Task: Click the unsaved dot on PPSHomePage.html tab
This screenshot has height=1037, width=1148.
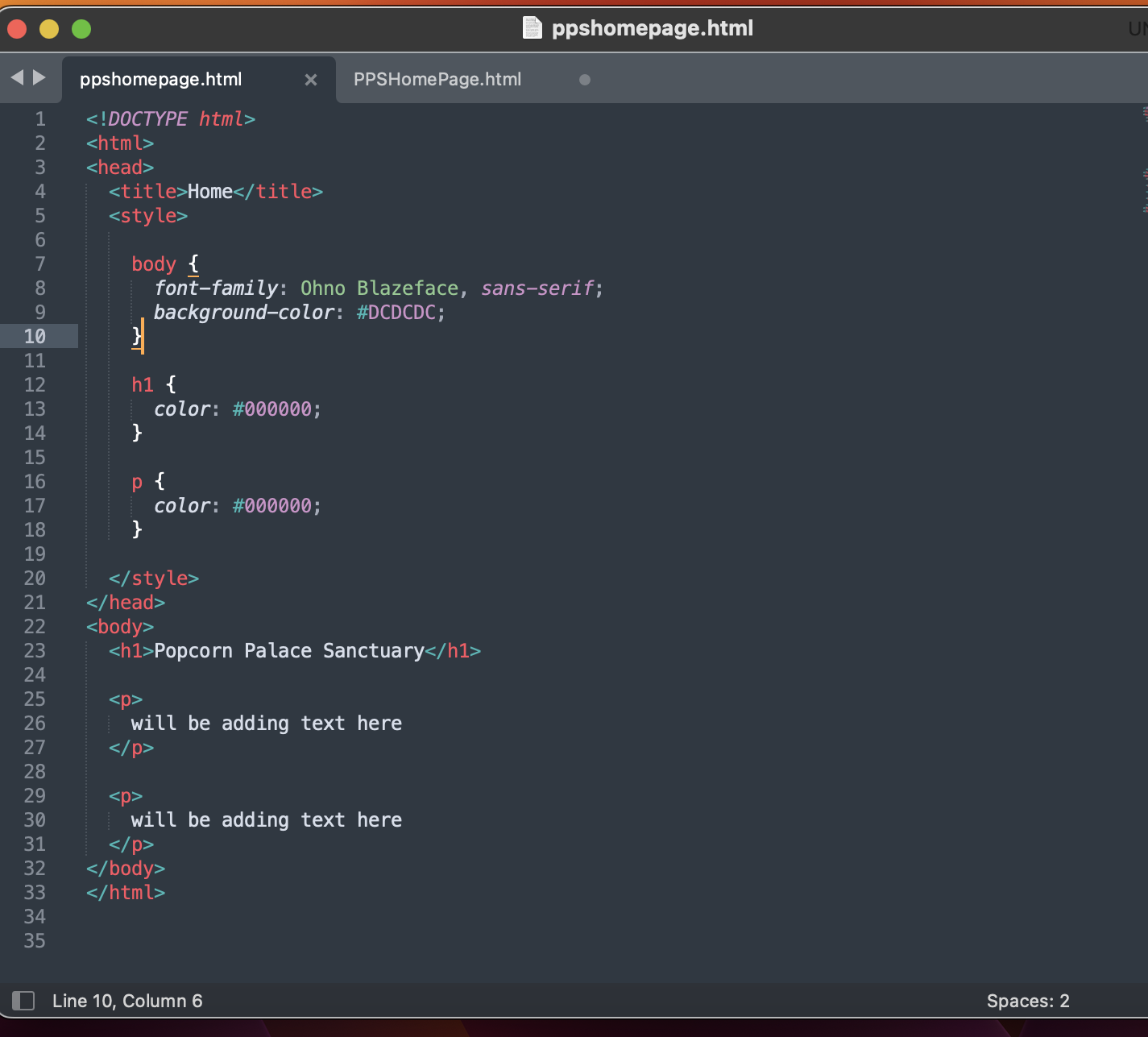Action: [x=585, y=80]
